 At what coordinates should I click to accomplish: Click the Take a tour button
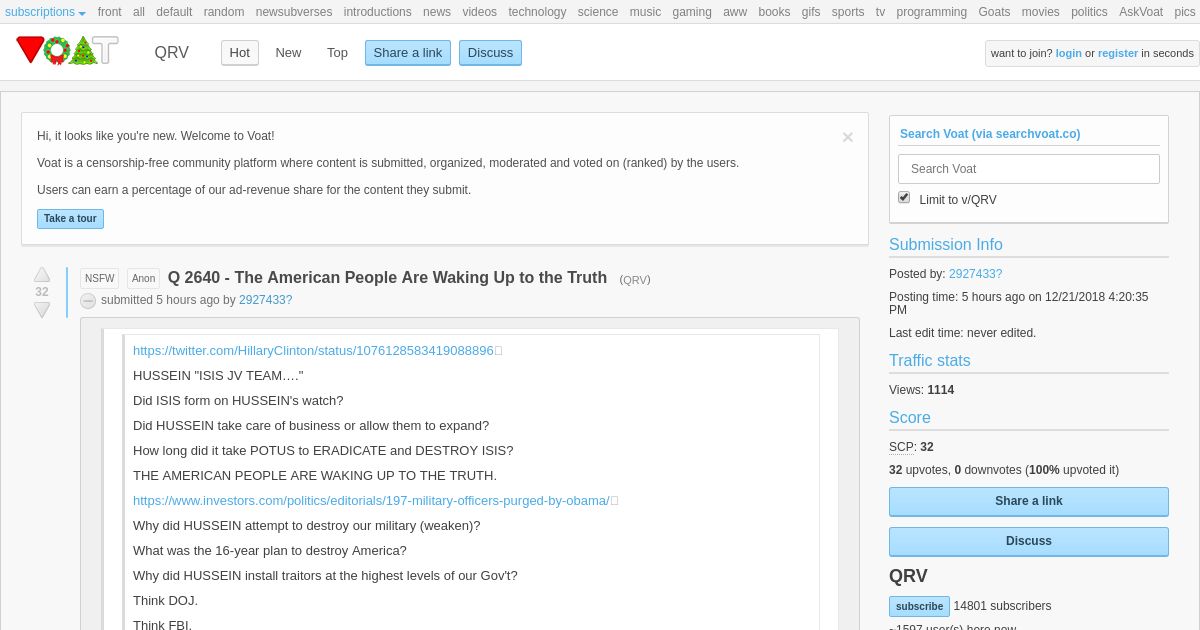point(70,218)
